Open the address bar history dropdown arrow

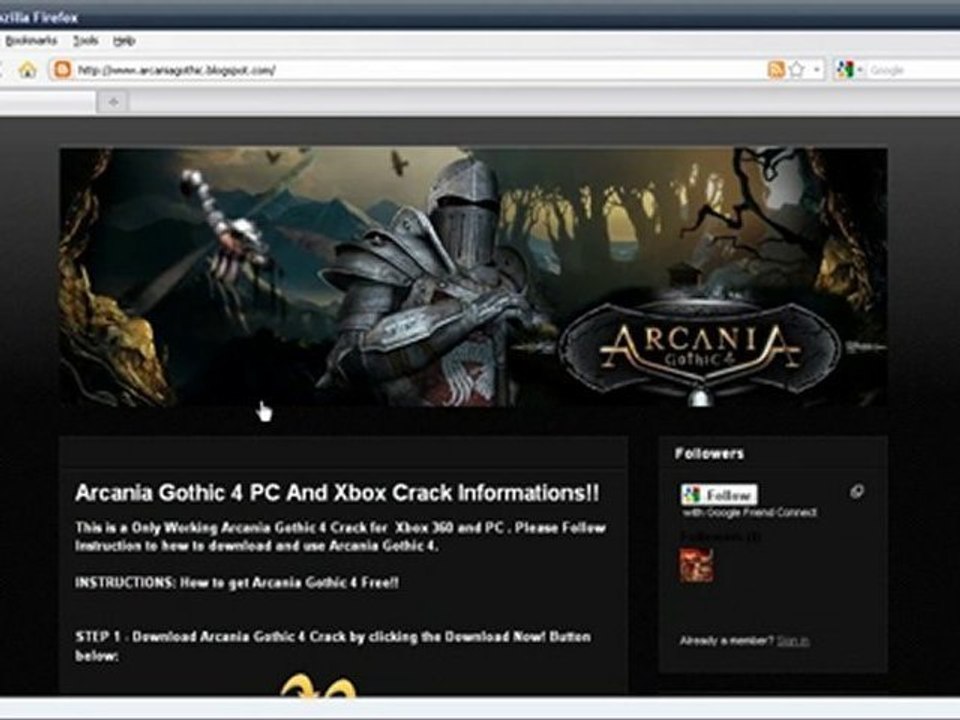pyautogui.click(x=816, y=70)
